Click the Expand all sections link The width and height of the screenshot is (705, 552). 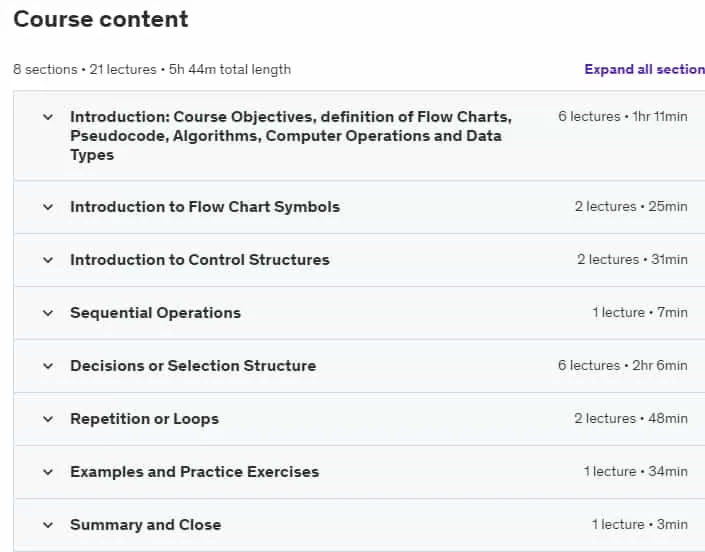coord(644,69)
